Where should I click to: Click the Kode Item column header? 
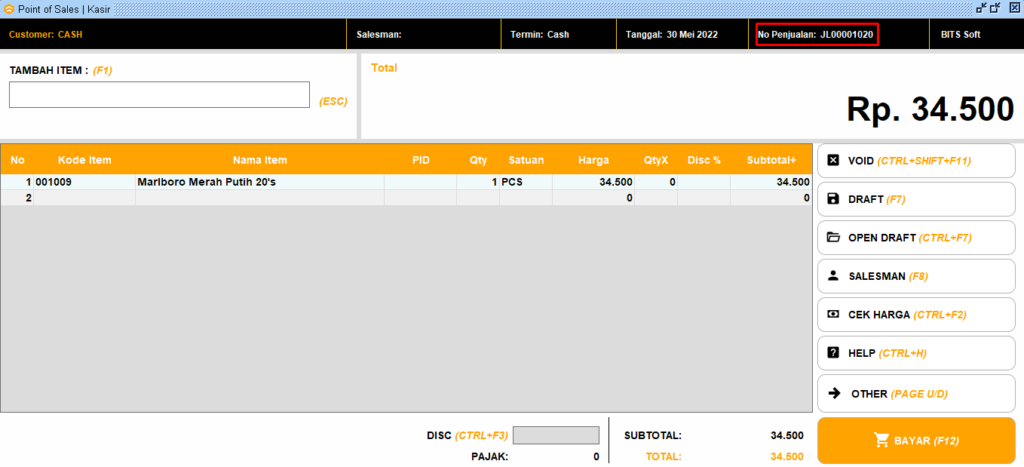click(x=84, y=160)
